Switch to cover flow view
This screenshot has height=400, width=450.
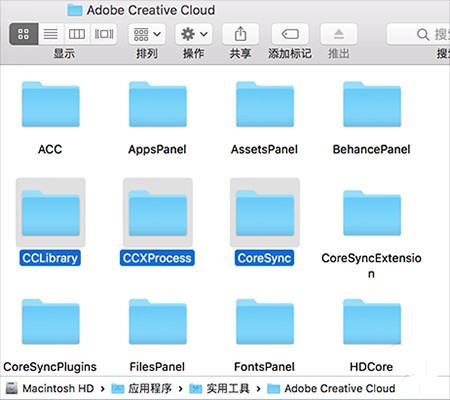[104, 34]
